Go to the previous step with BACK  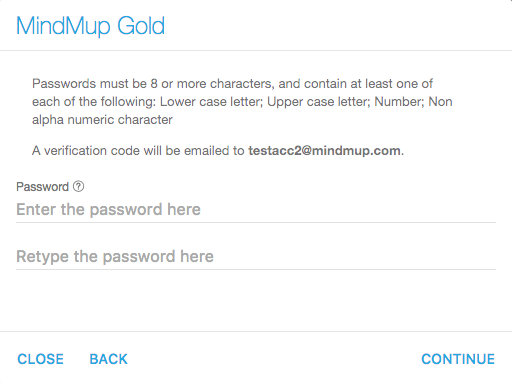[108, 359]
